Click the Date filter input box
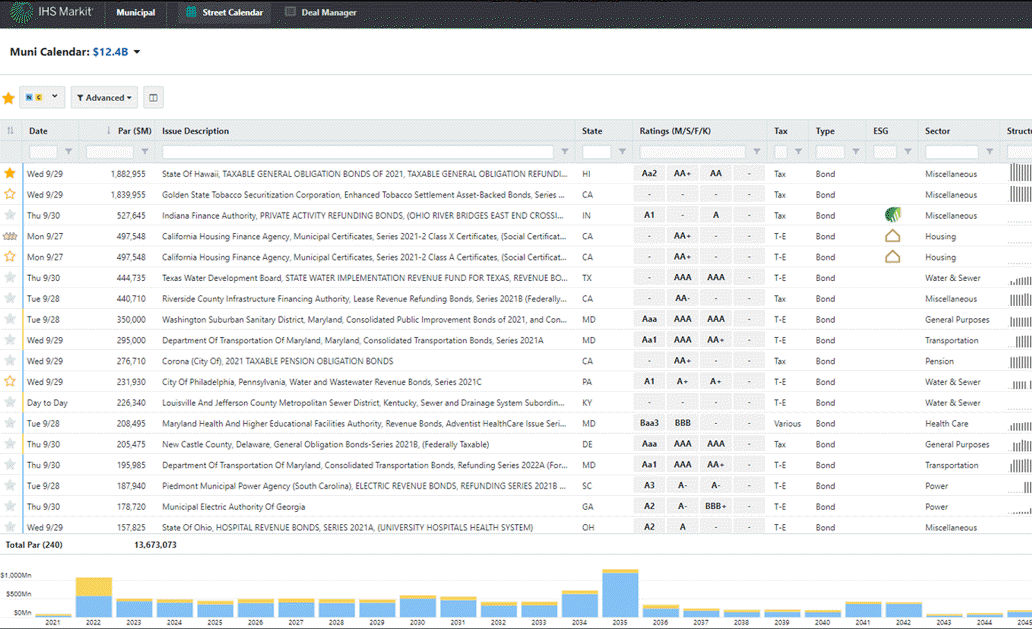The width and height of the screenshot is (1032, 629). (x=43, y=152)
